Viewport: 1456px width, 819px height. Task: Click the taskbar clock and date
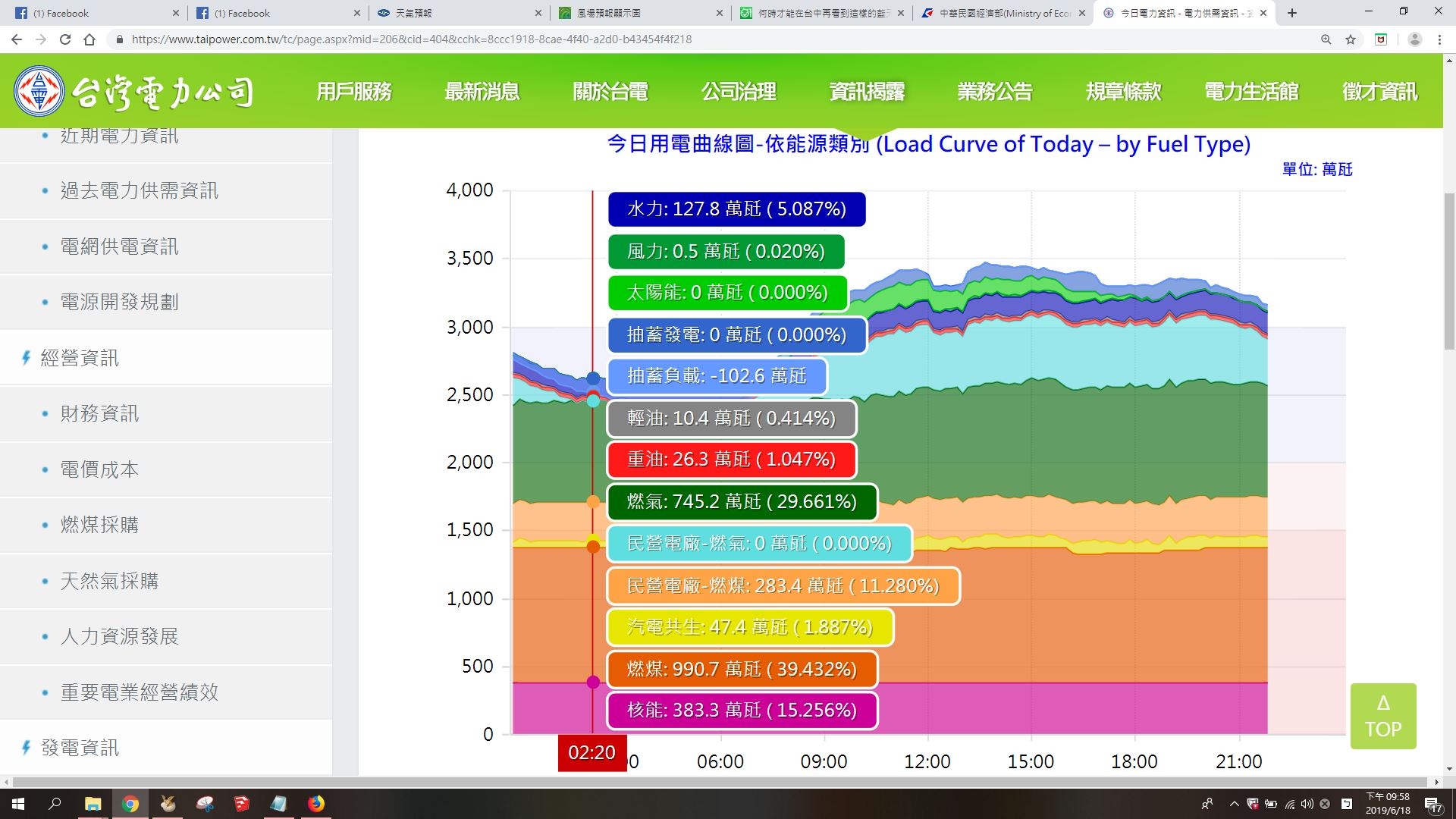[1388, 804]
